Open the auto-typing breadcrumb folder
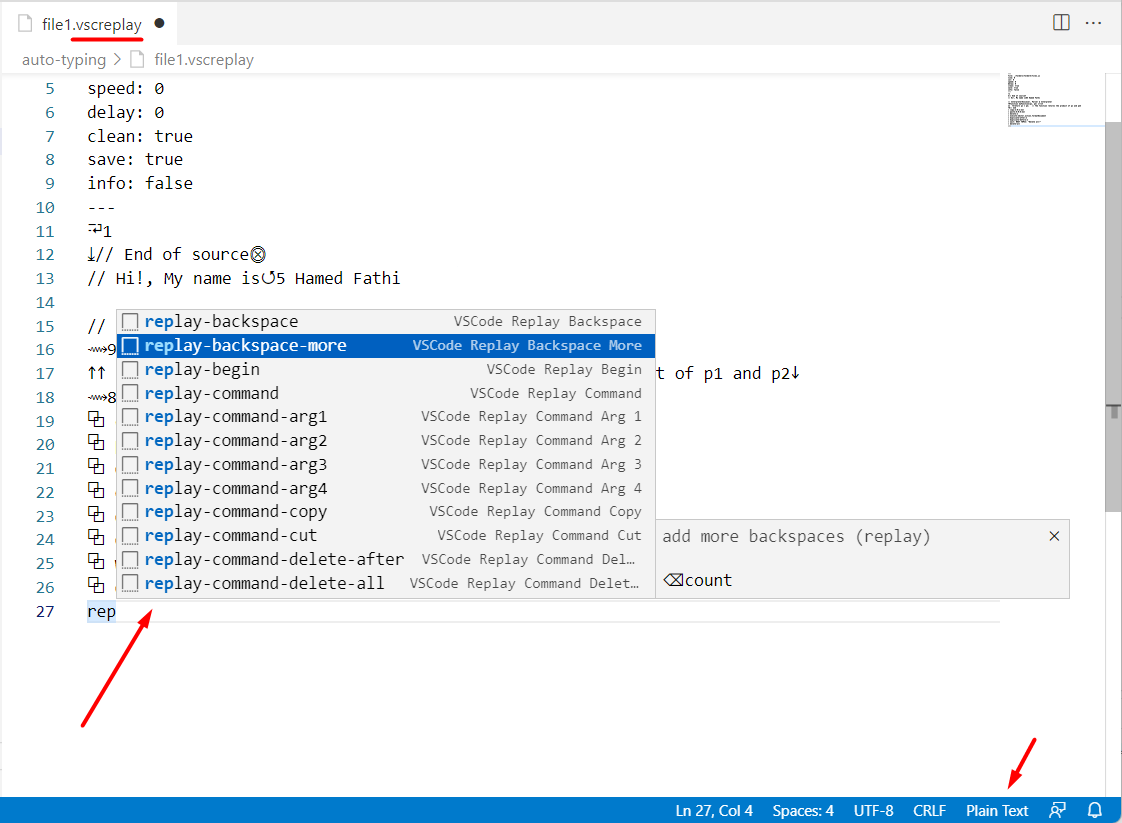Viewport: 1122px width, 823px height. (x=64, y=59)
